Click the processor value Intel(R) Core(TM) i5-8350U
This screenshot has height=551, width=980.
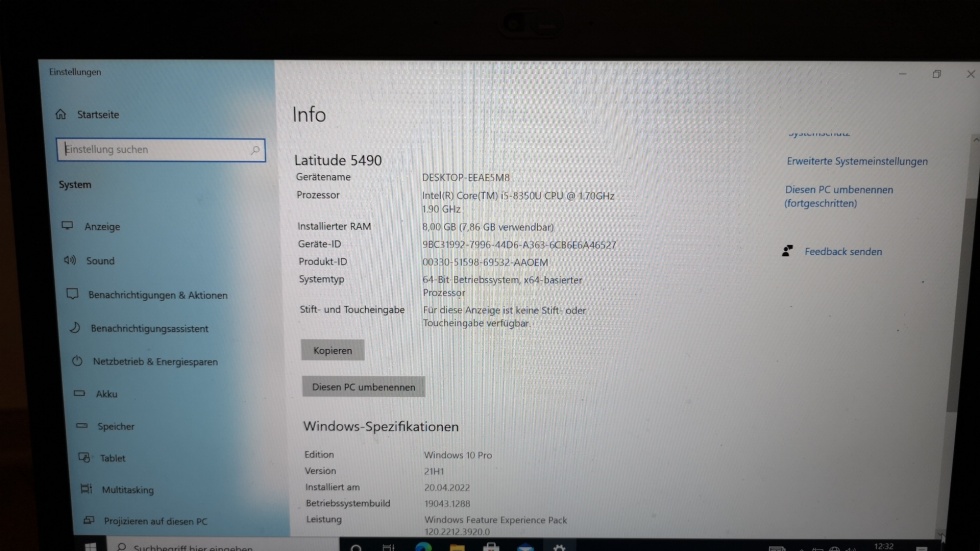tap(518, 202)
